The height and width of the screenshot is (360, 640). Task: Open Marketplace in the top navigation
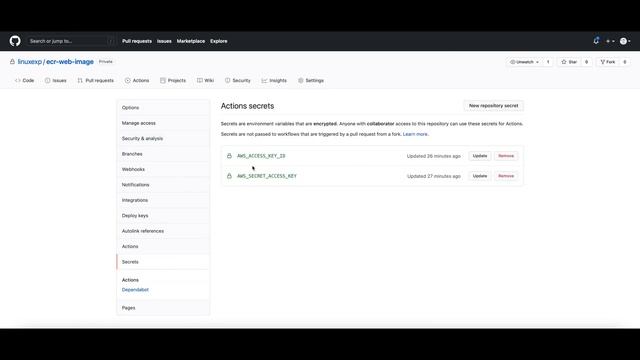191,41
